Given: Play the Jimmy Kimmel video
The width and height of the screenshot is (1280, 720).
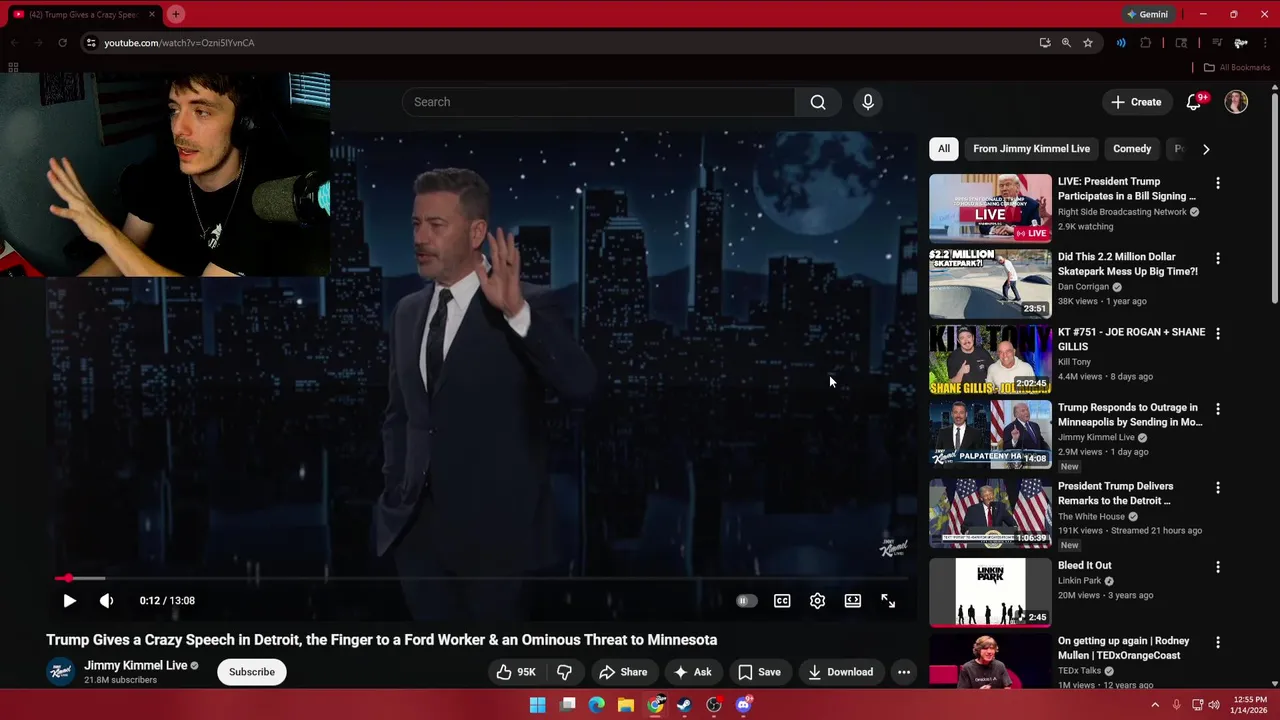Looking at the screenshot, I should [69, 601].
